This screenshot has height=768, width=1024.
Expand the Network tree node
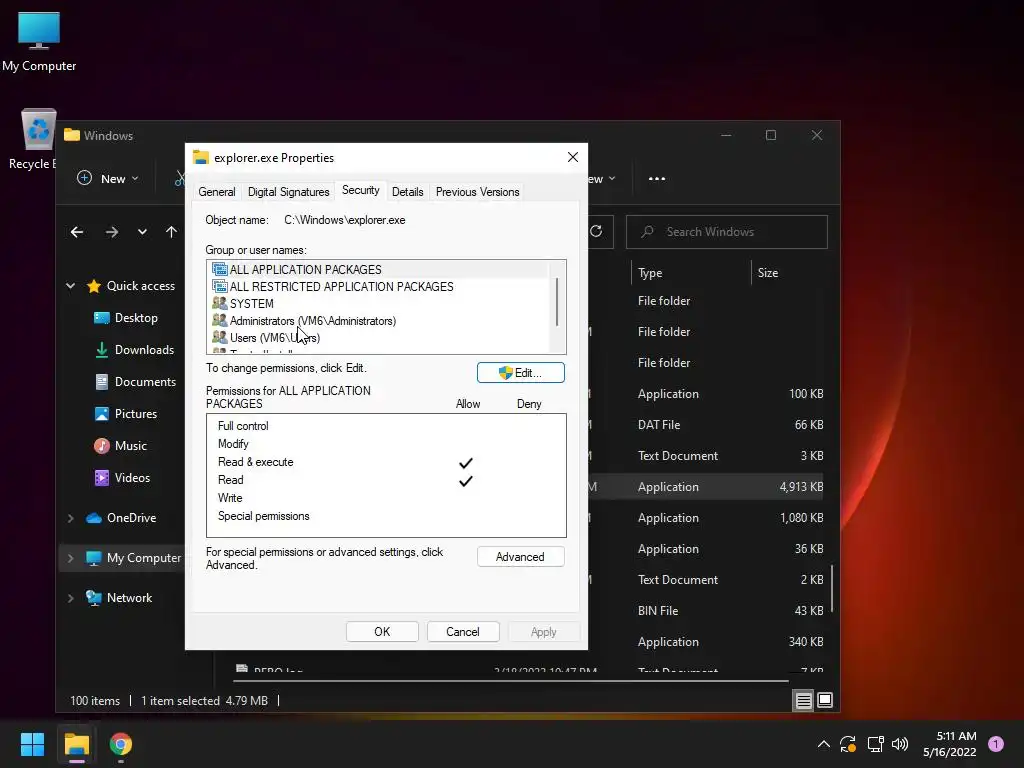point(71,598)
